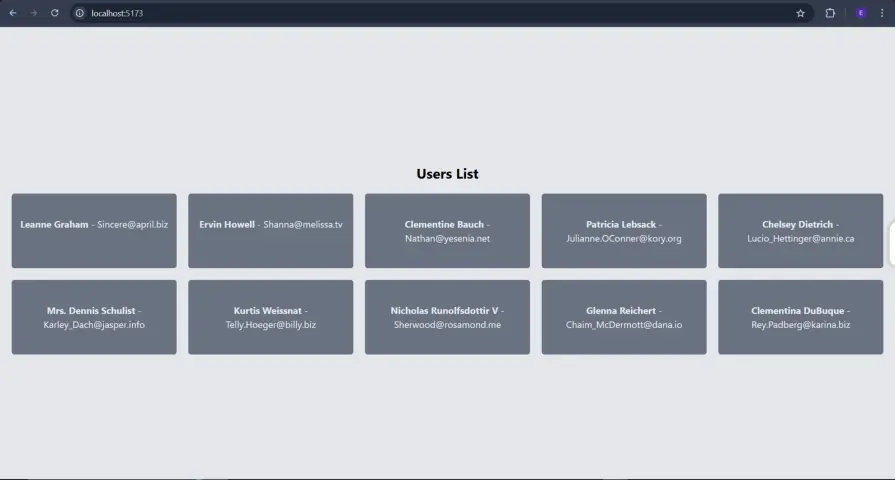View site information icon in address bar
The image size is (895, 480).
pyautogui.click(x=80, y=13)
